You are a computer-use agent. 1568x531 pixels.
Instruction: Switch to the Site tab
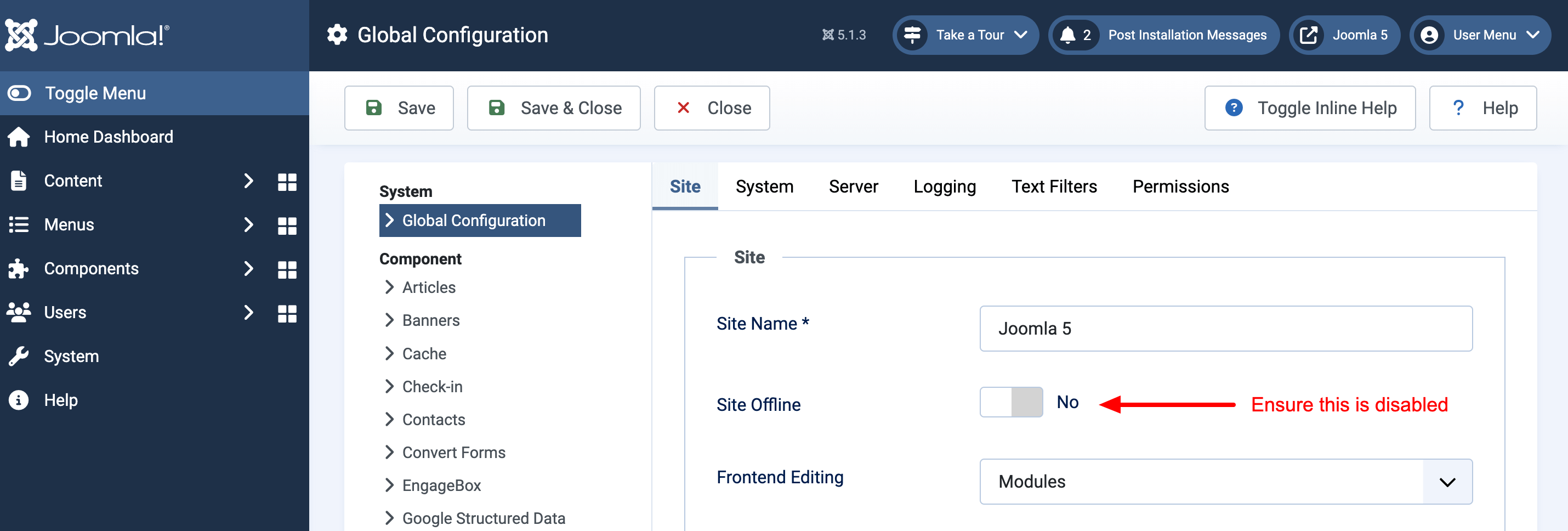(x=685, y=187)
